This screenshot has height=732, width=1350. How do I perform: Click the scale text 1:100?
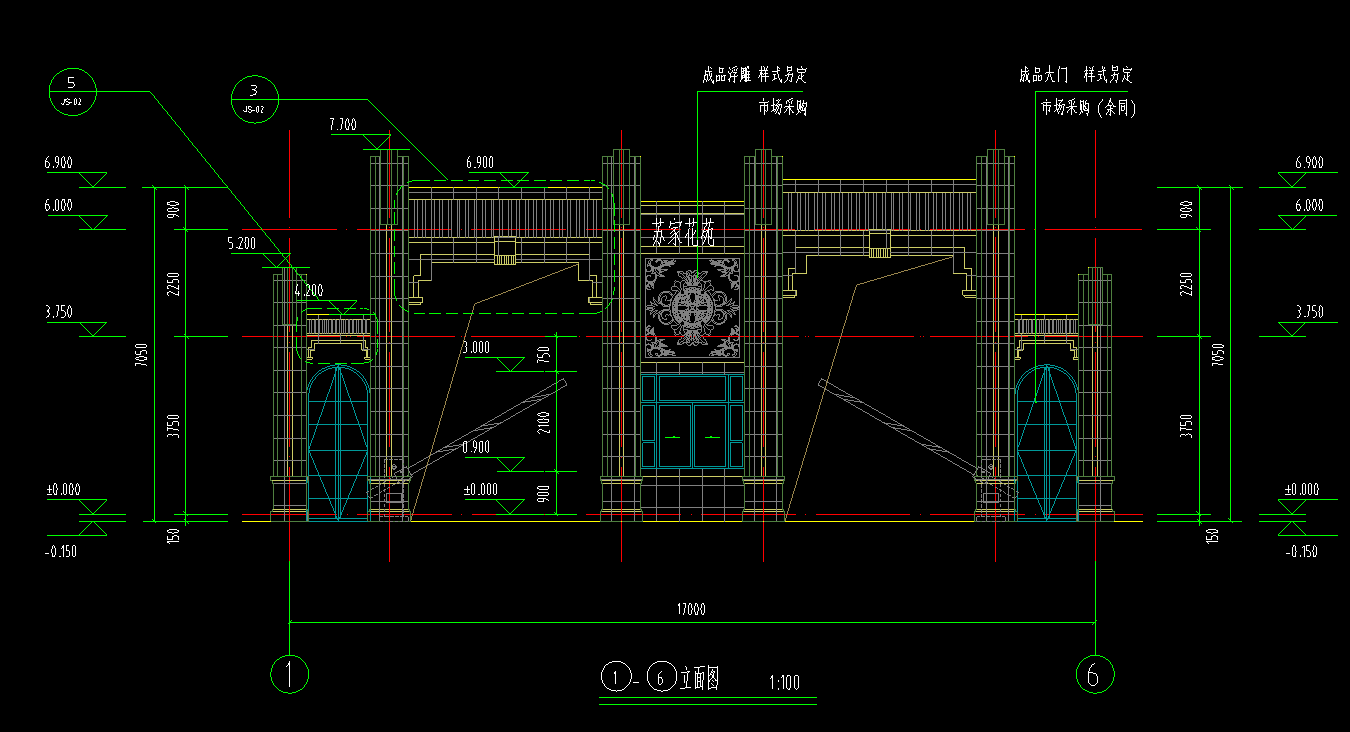(785, 684)
